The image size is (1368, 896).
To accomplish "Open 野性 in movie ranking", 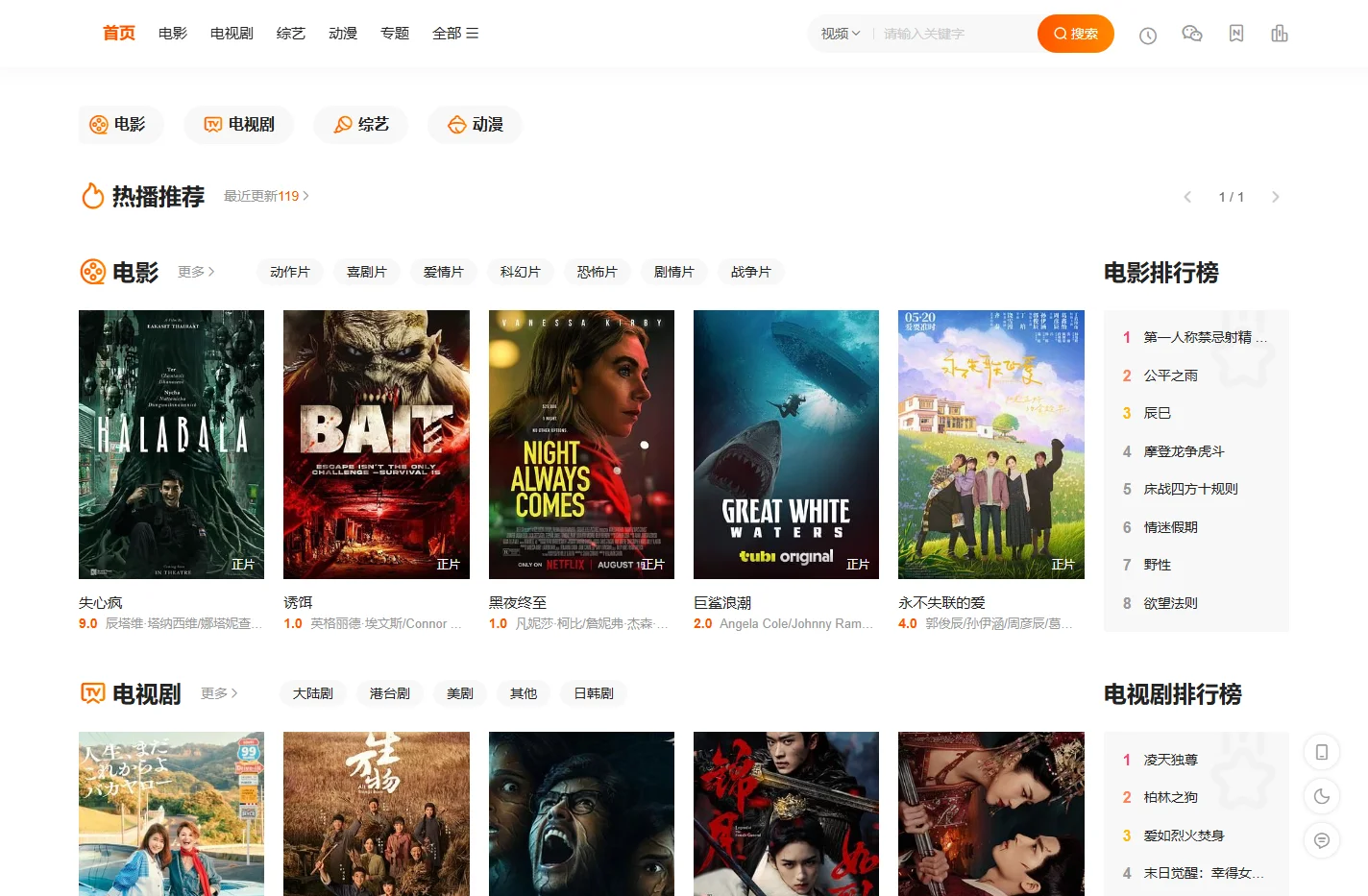I will click(x=1158, y=565).
